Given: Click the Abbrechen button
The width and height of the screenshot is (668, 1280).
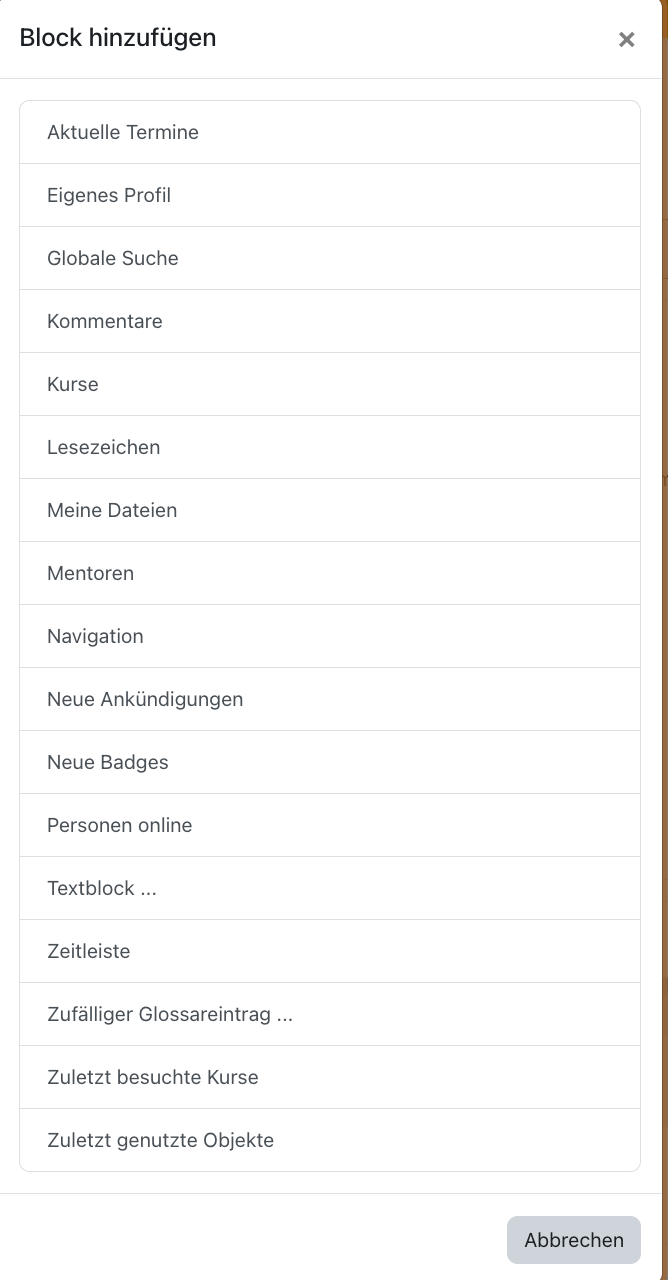Looking at the screenshot, I should click(574, 1240).
